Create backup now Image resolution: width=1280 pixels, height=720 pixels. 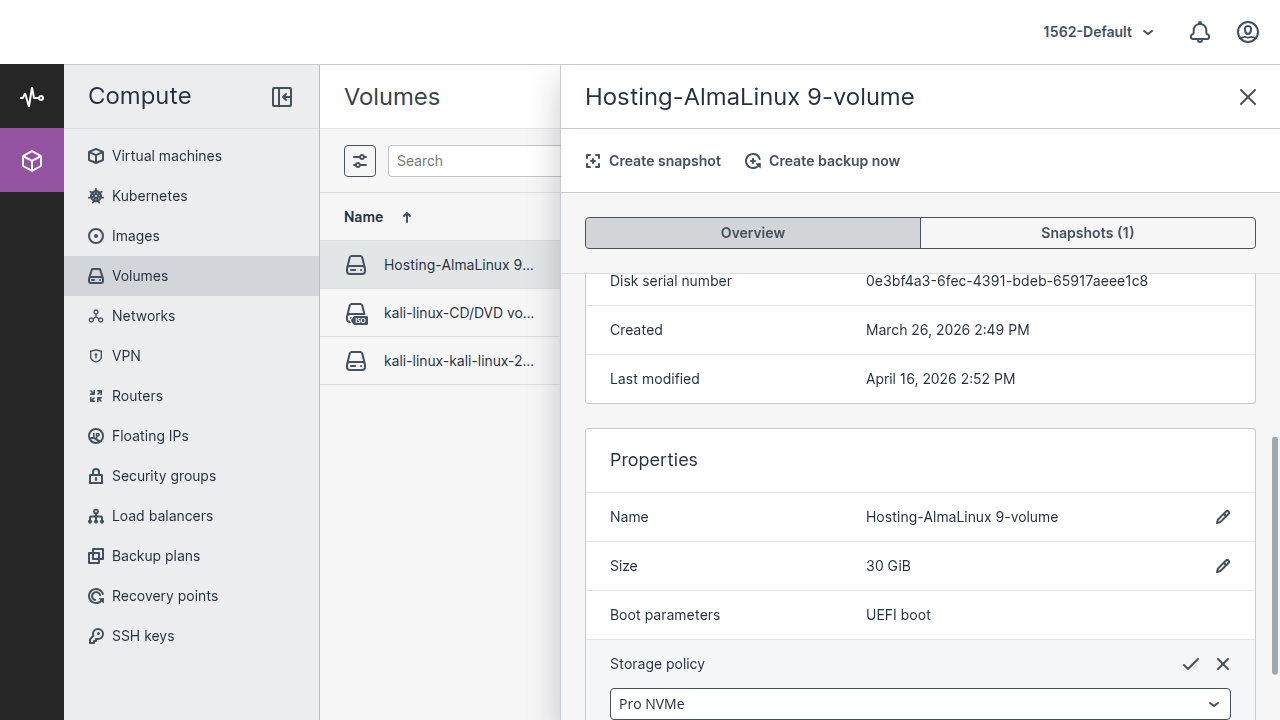tap(823, 161)
